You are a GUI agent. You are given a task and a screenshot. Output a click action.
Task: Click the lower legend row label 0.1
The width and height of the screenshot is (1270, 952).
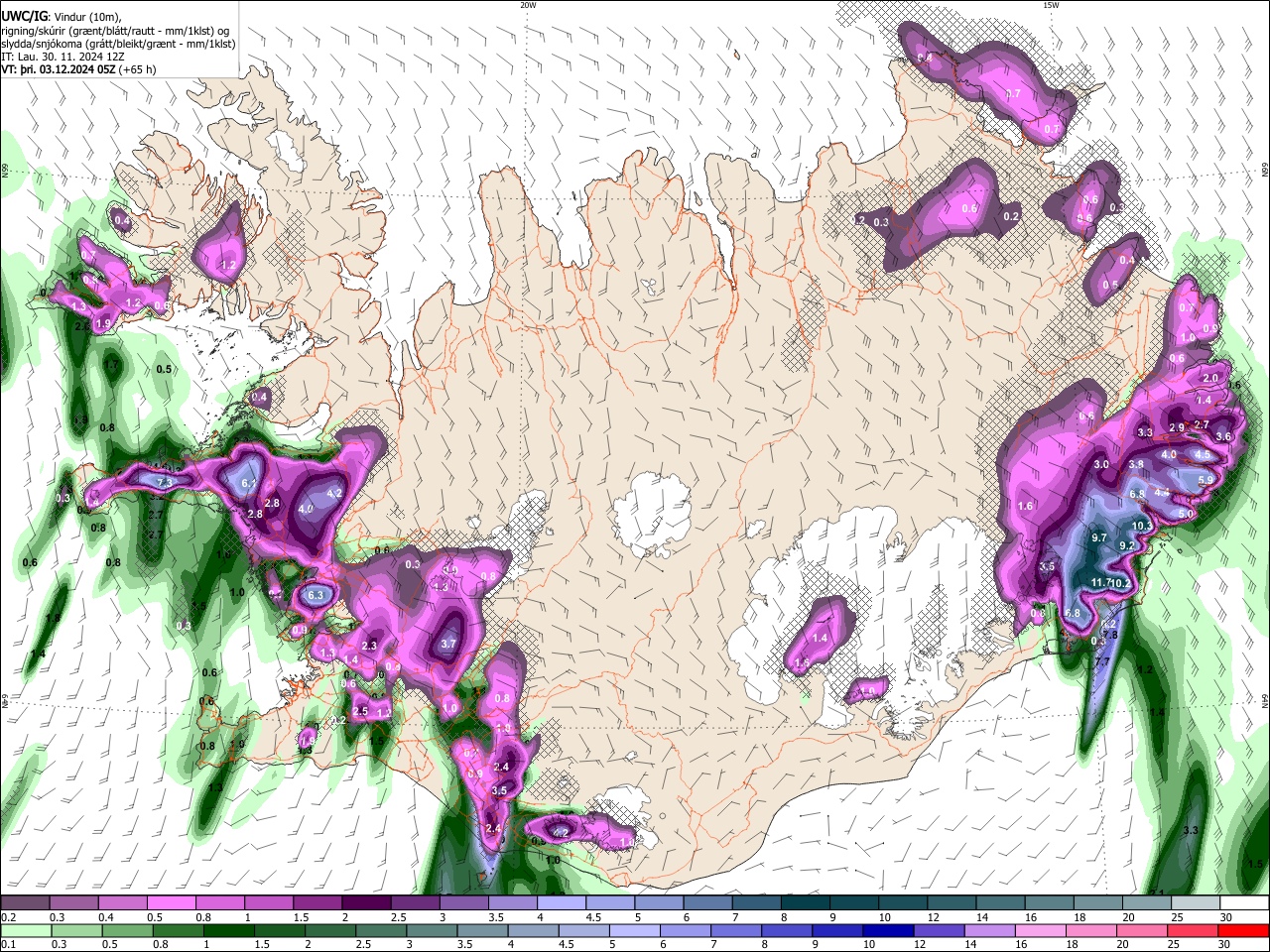[9, 945]
